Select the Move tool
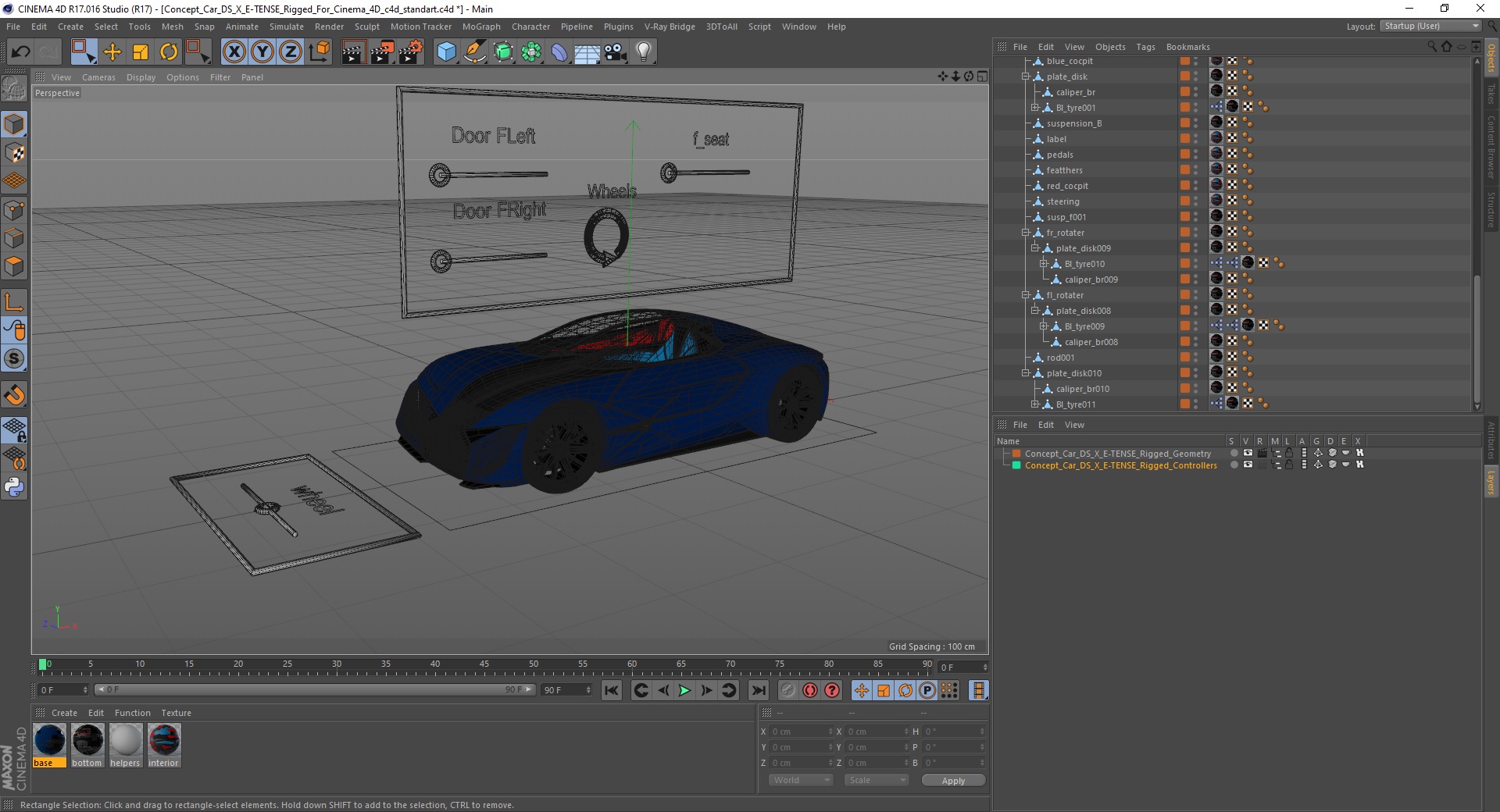This screenshot has width=1500, height=812. [x=112, y=52]
